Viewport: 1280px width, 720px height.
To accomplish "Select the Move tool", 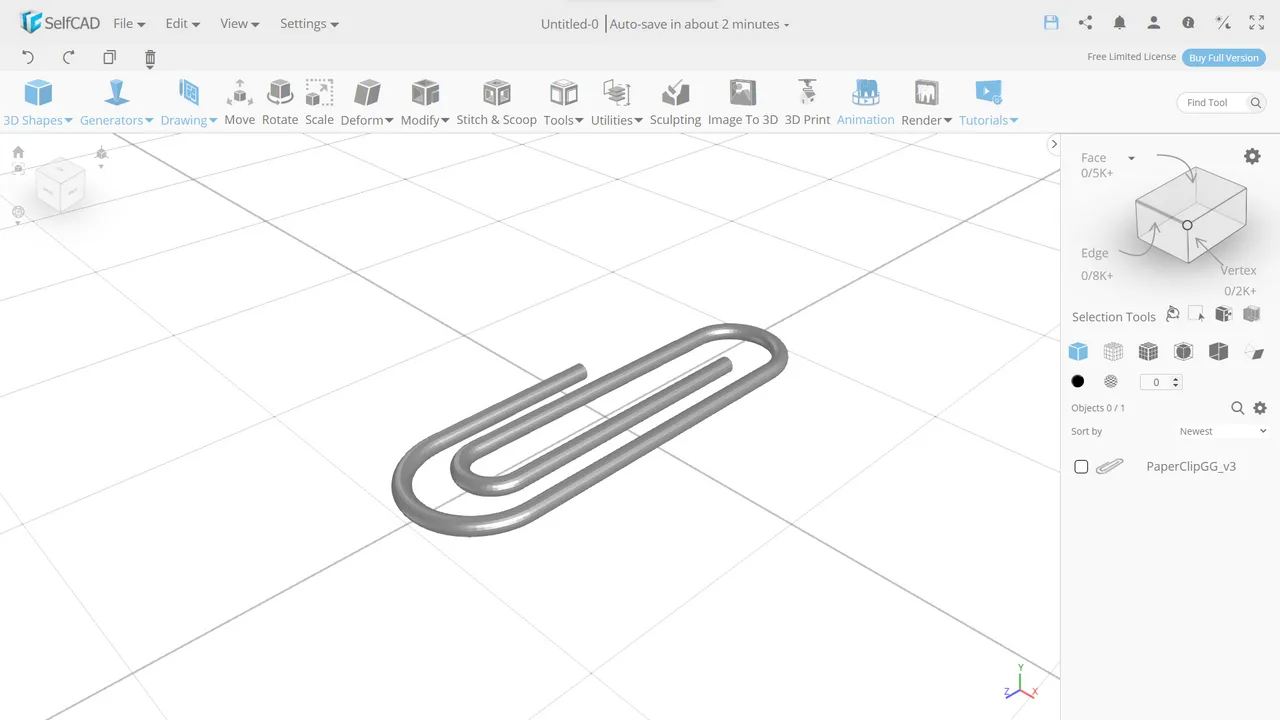I will pos(239,103).
